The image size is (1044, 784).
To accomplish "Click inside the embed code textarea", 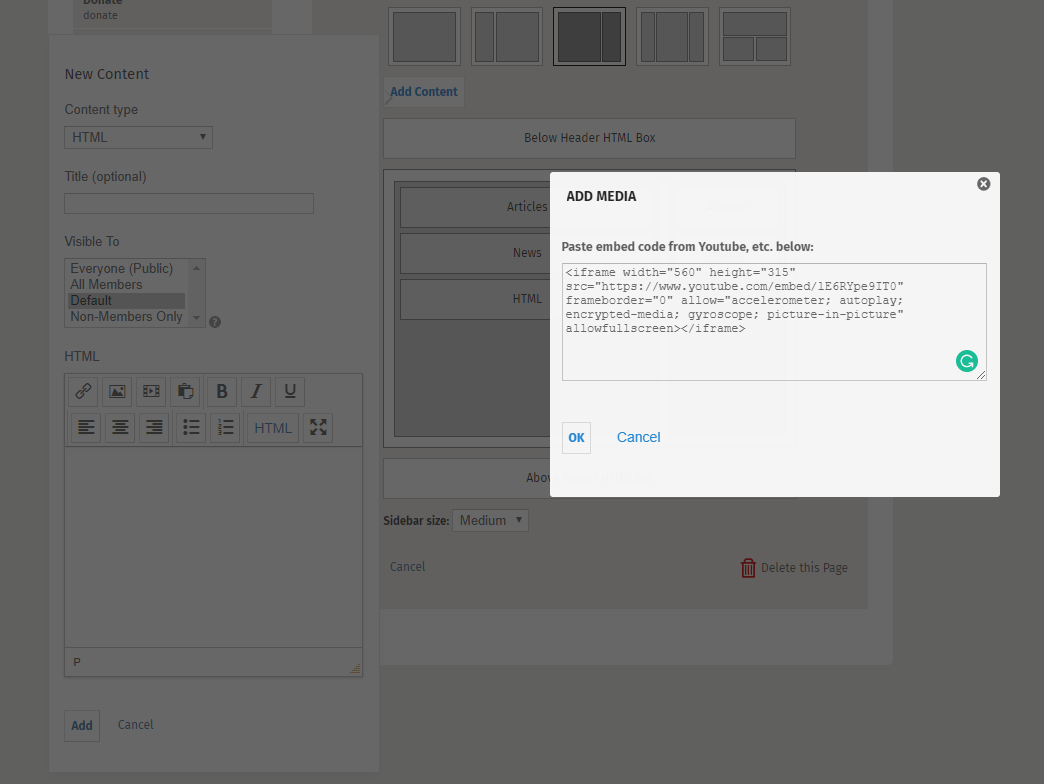I will (774, 322).
